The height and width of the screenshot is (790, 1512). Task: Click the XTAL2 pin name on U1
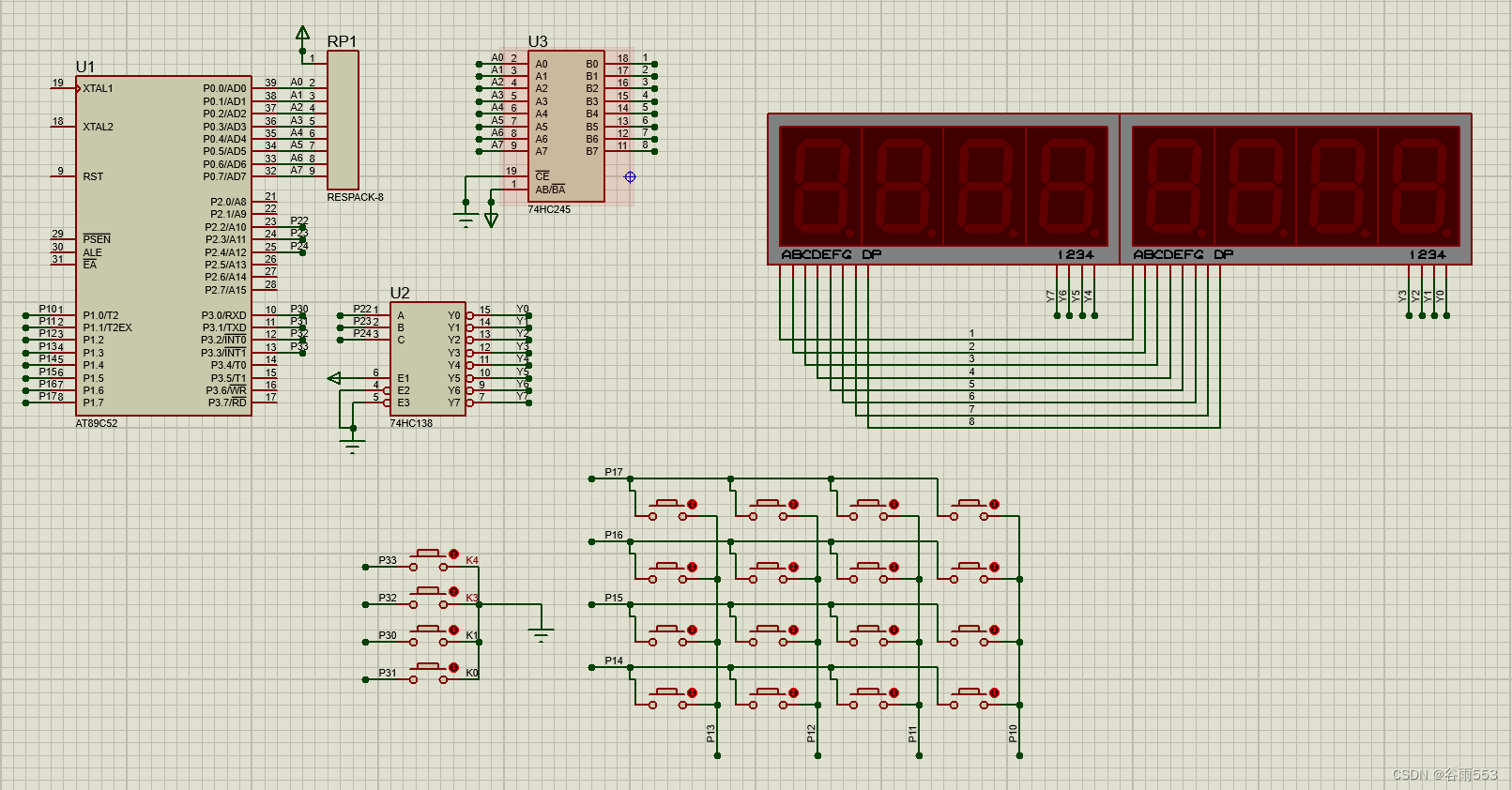click(x=98, y=127)
